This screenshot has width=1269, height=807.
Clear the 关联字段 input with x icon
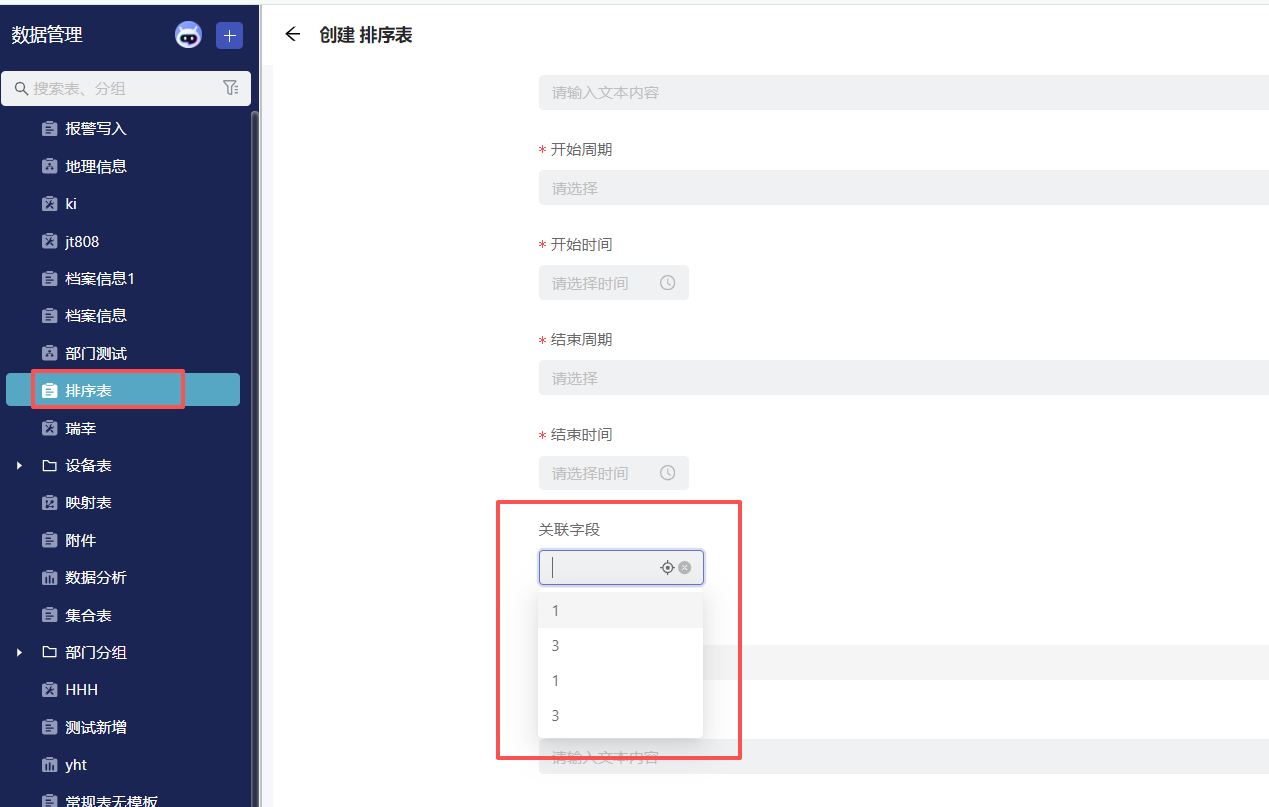[x=685, y=567]
